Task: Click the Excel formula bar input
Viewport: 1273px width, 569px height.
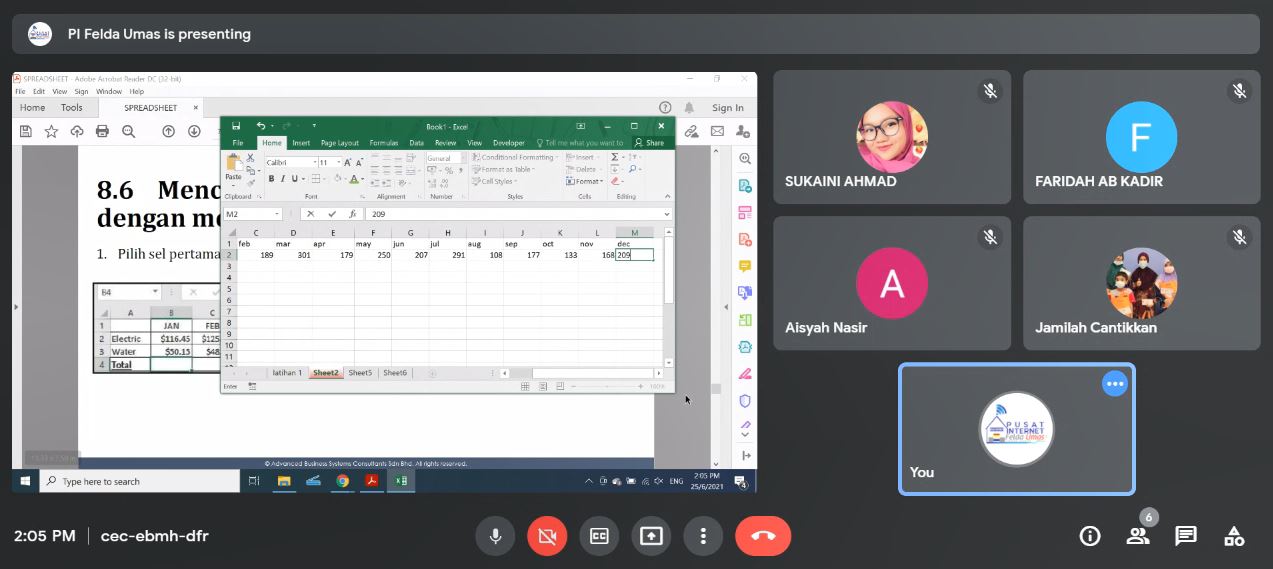Action: 510,214
